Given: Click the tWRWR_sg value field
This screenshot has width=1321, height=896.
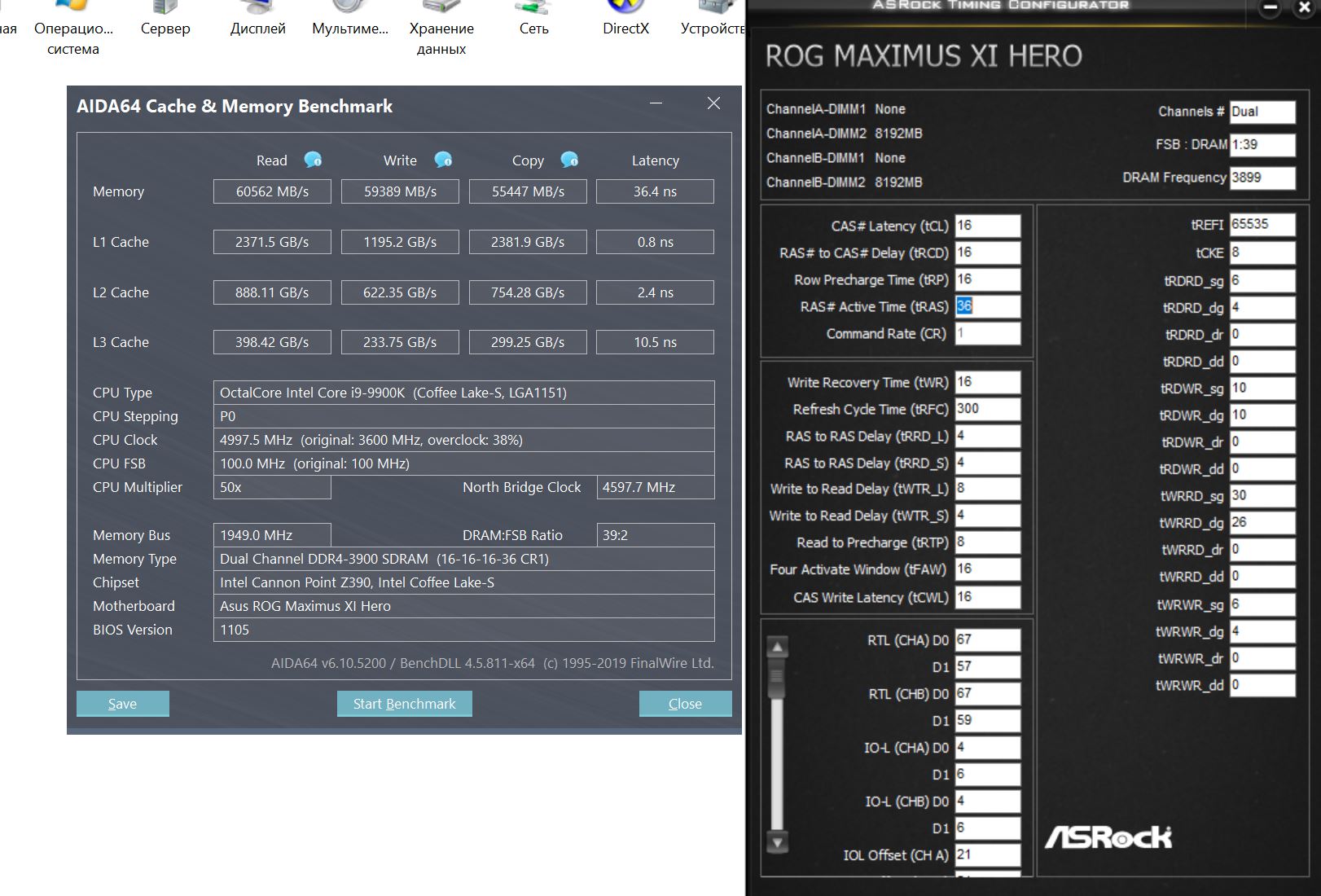Looking at the screenshot, I should point(1262,604).
